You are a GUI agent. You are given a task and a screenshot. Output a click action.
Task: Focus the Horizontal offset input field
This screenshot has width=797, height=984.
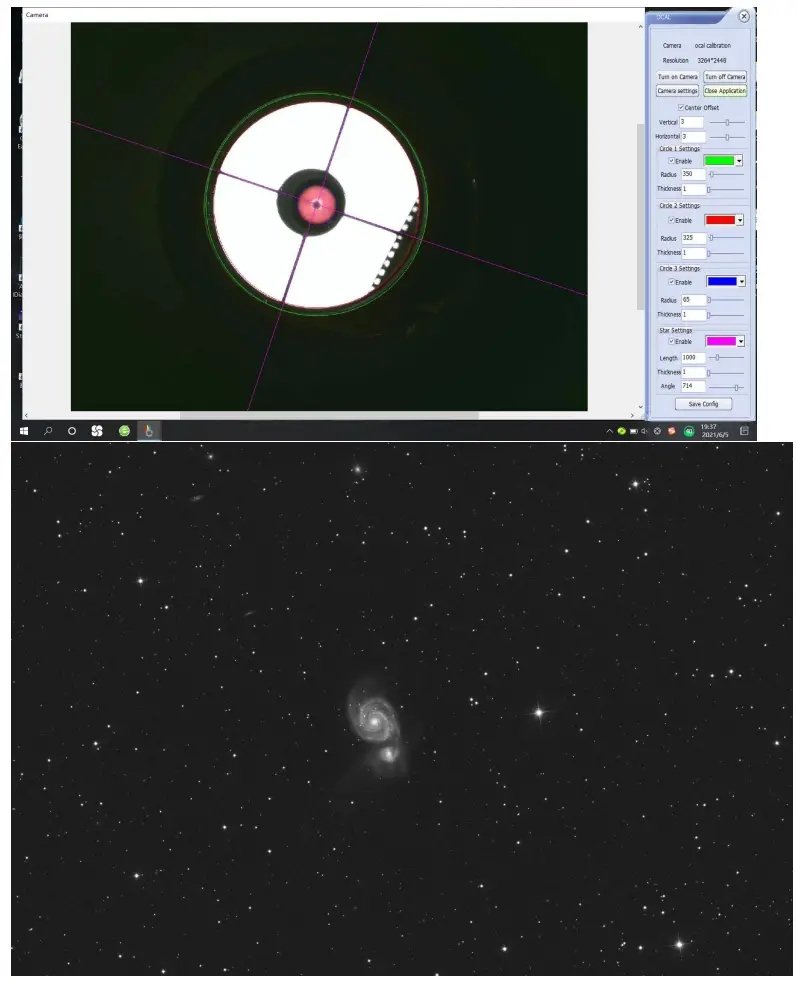point(693,136)
